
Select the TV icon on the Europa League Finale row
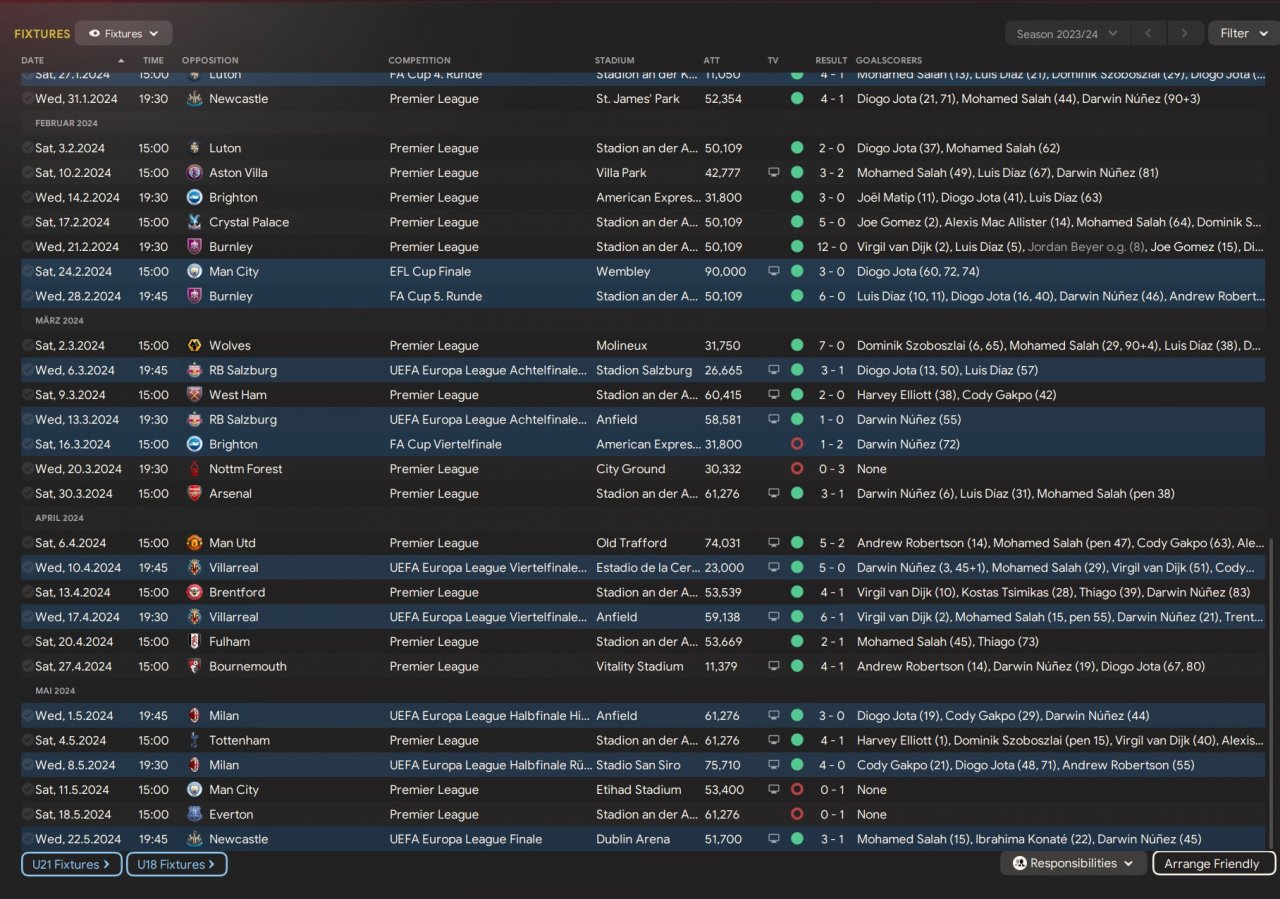(x=773, y=840)
